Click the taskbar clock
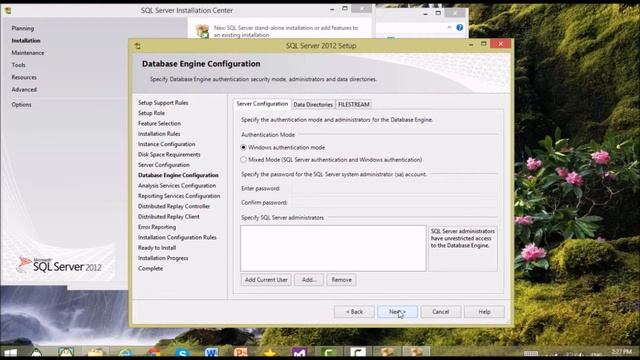640x360 pixels. [x=621, y=353]
